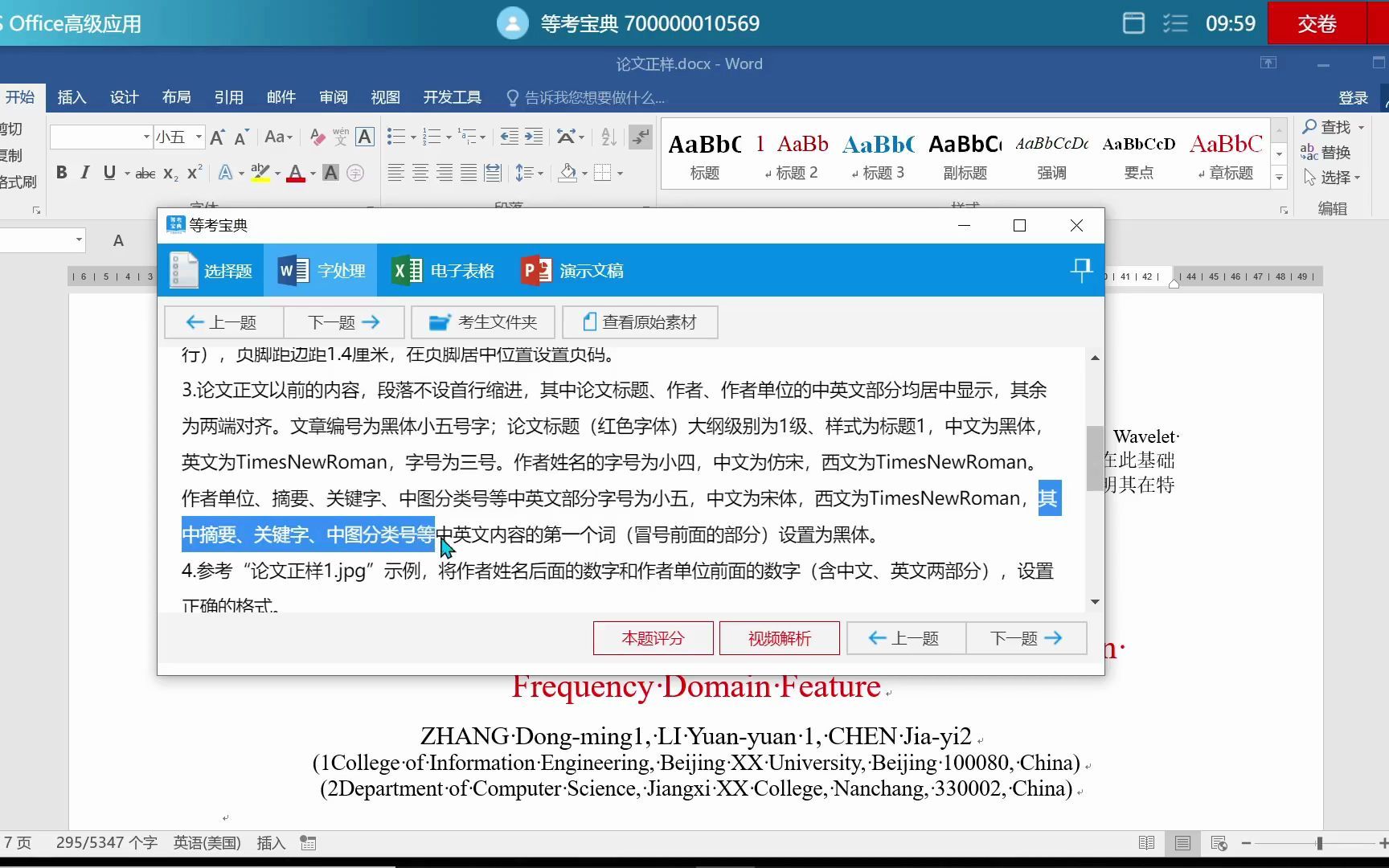Open line spacing dropdown
Screen dimensions: 1389x868
[540, 174]
